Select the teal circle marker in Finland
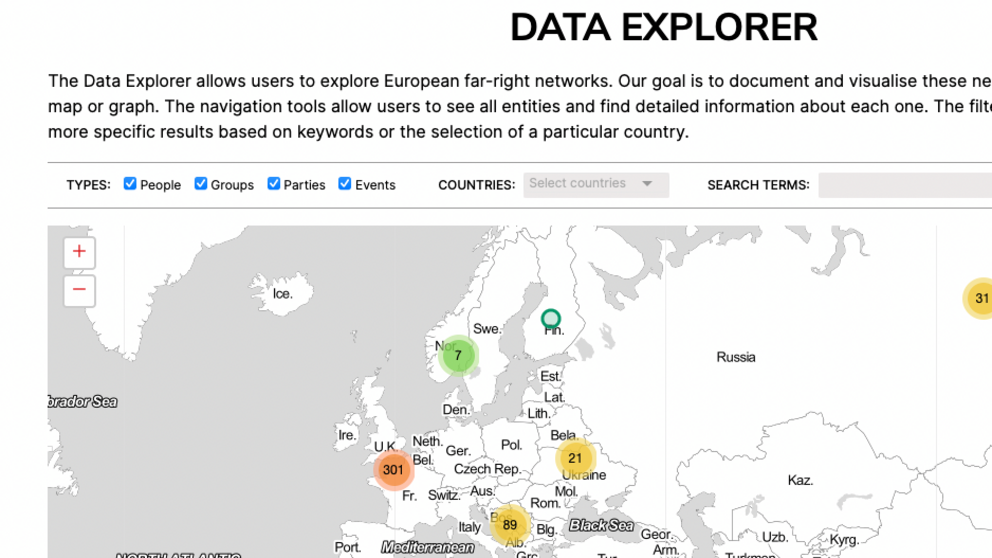 (x=550, y=319)
